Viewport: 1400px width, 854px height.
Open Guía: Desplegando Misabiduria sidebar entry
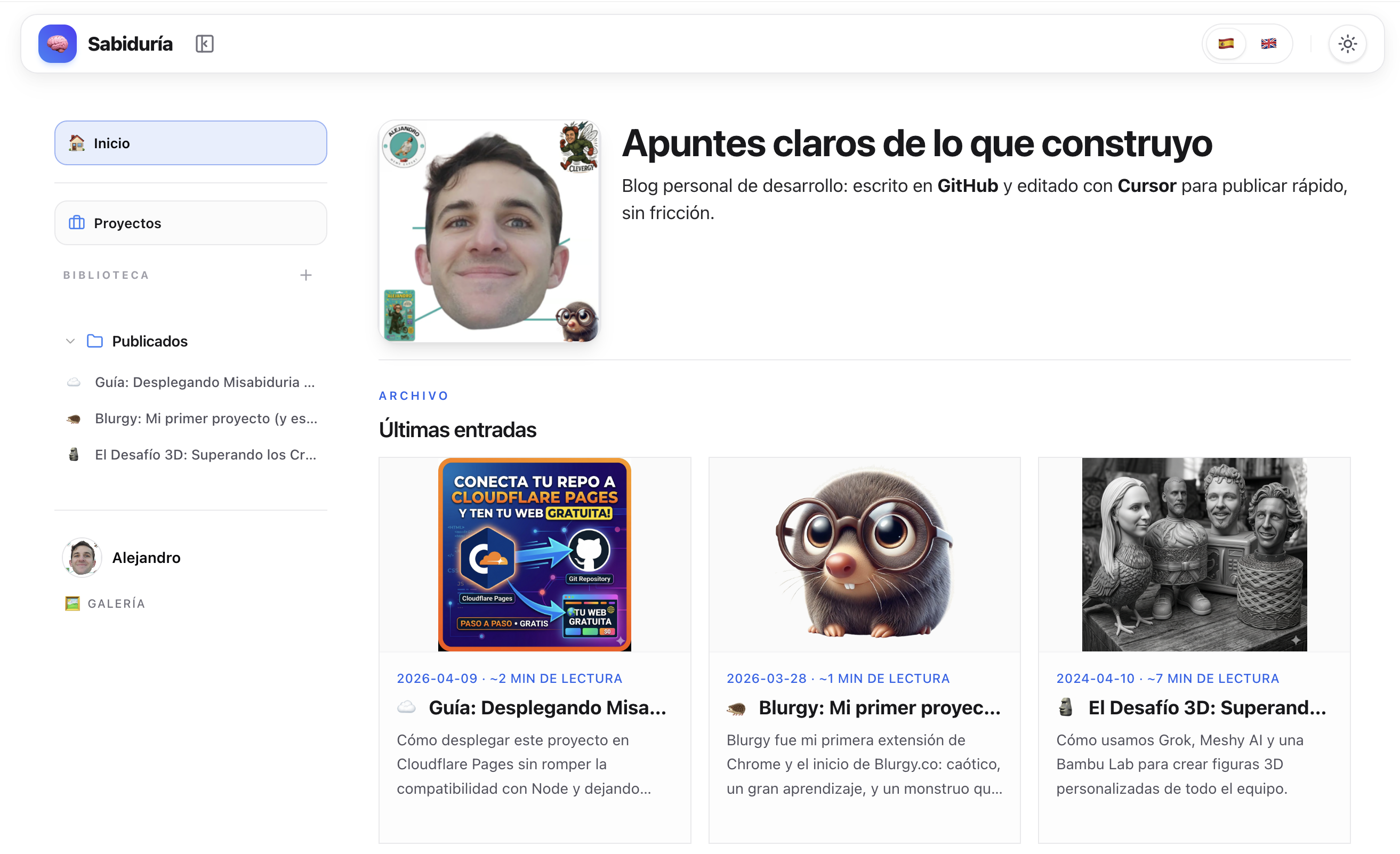(x=205, y=382)
